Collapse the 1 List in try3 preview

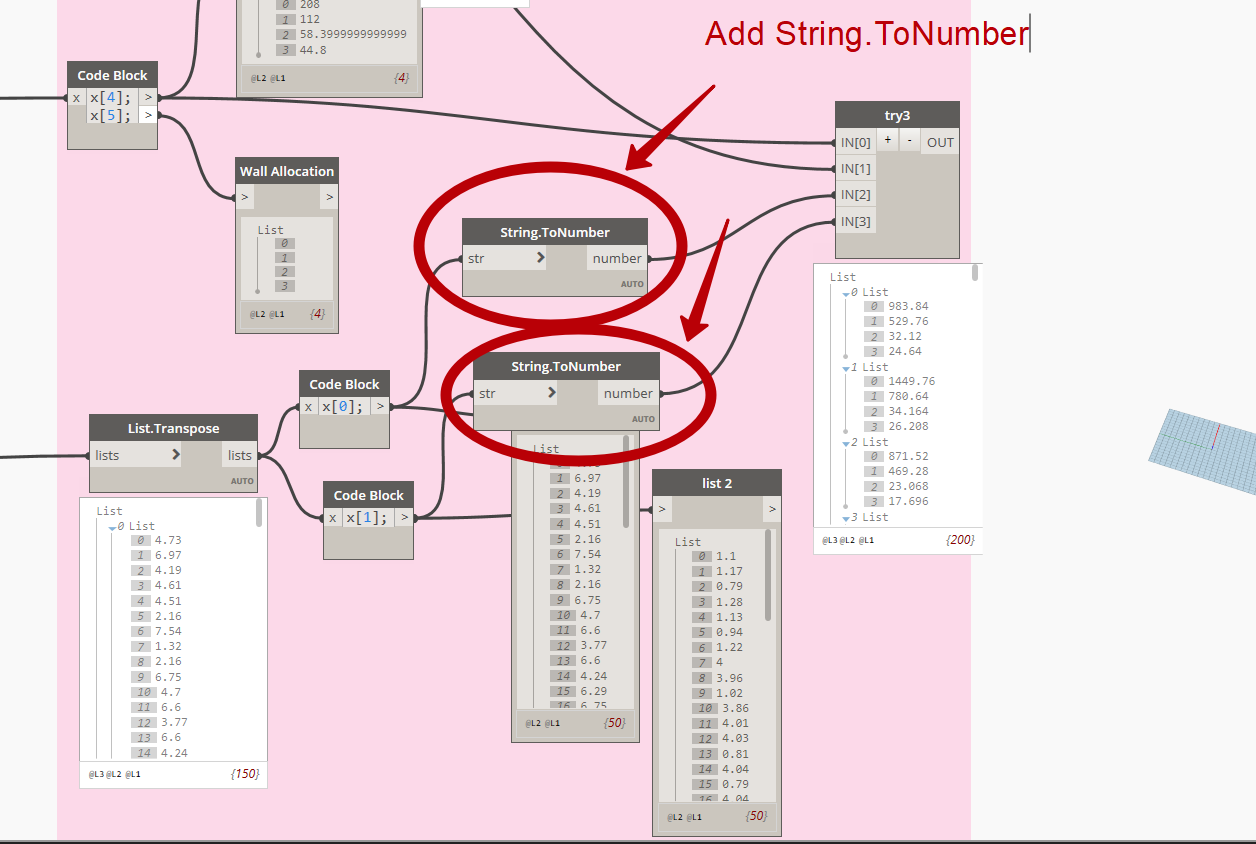(x=844, y=368)
